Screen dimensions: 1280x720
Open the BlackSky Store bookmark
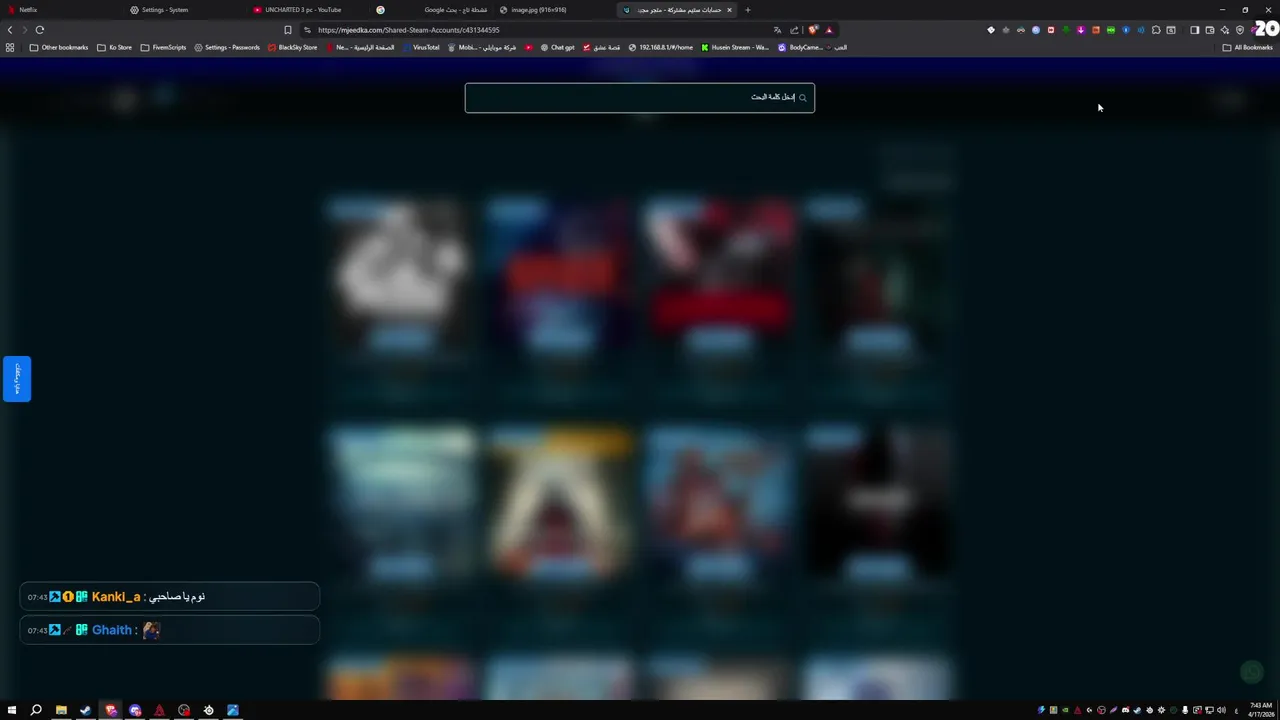(292, 47)
